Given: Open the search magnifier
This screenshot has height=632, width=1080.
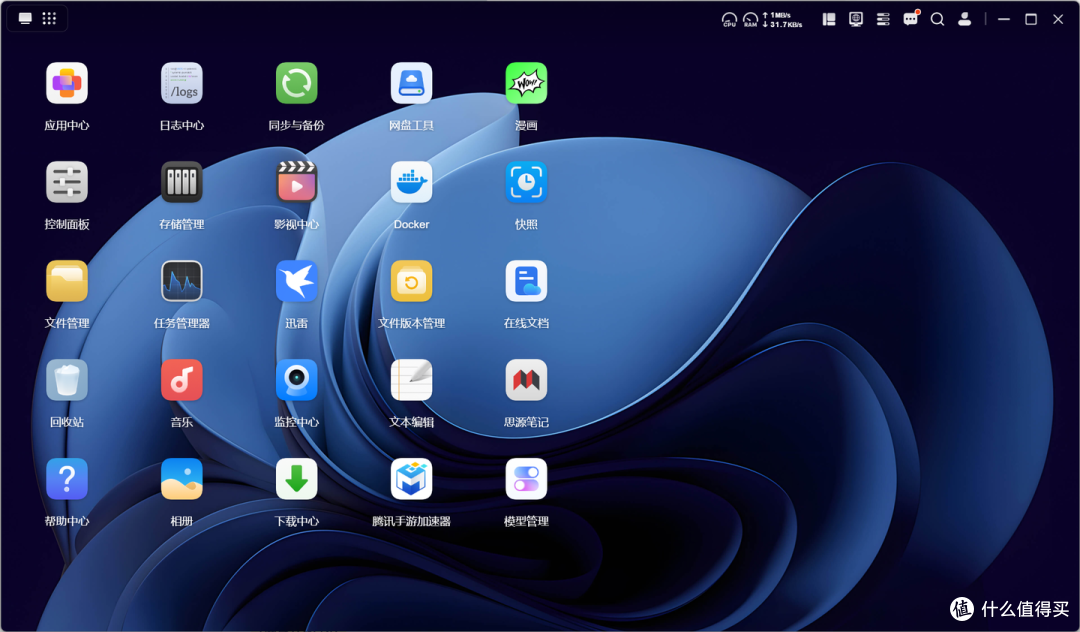Looking at the screenshot, I should [937, 19].
